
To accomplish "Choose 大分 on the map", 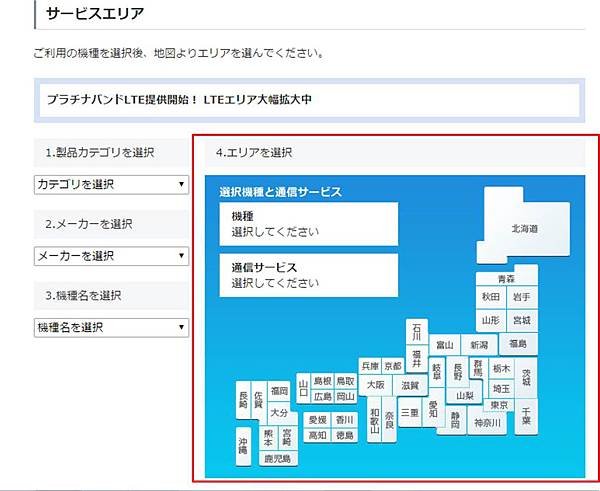I will pos(279,413).
